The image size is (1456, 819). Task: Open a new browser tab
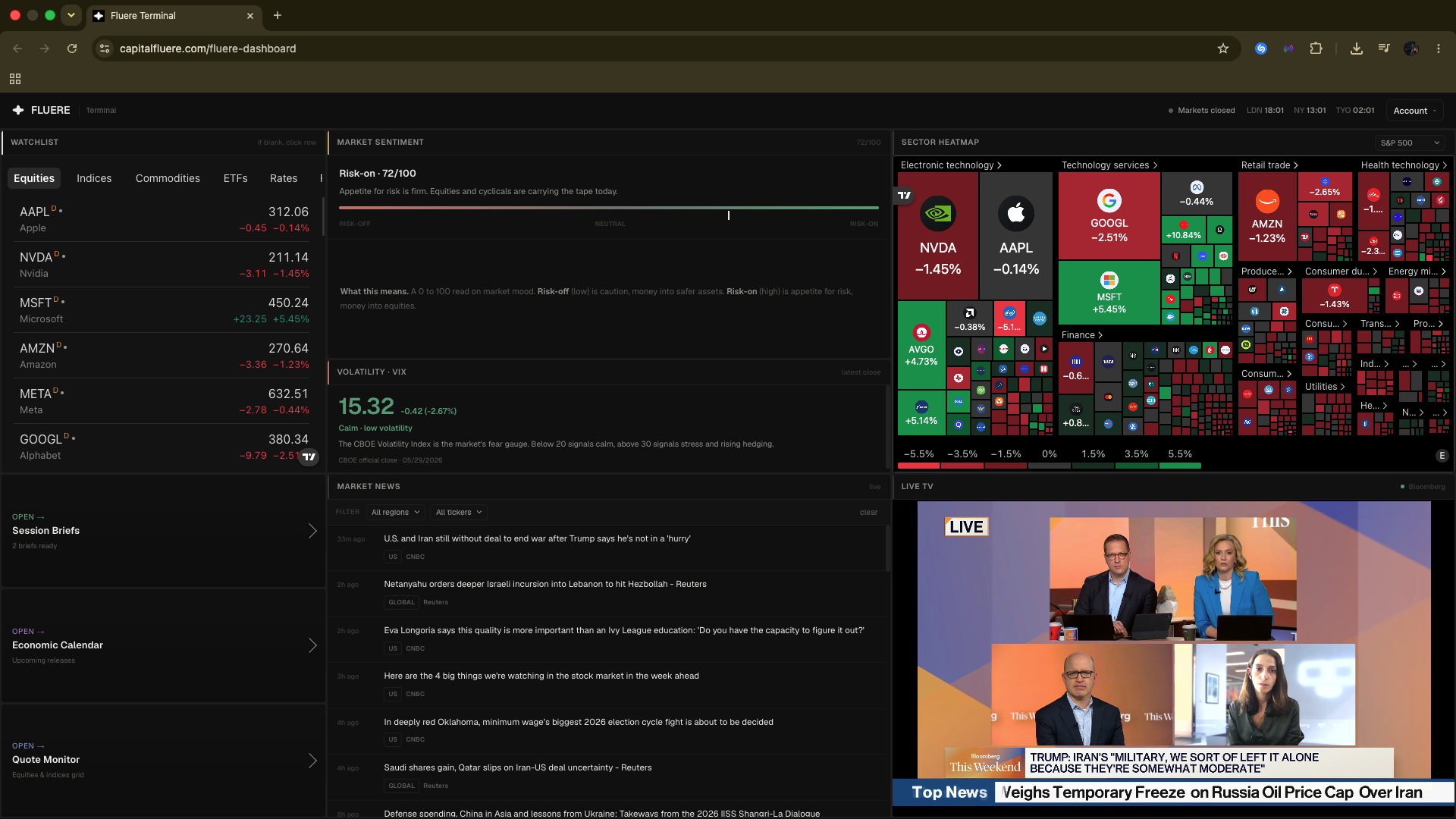278,15
